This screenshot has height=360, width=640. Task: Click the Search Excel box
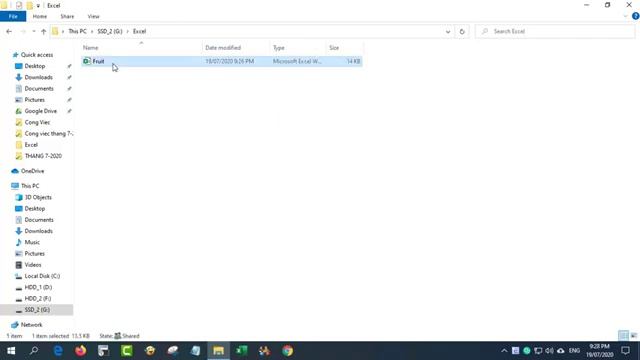pyautogui.click(x=555, y=31)
